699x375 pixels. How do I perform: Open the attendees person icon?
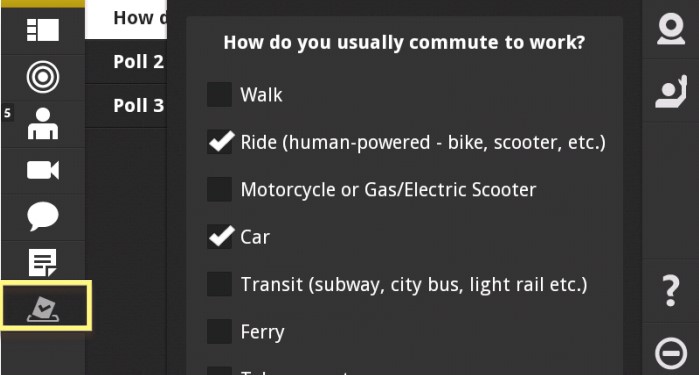click(43, 124)
